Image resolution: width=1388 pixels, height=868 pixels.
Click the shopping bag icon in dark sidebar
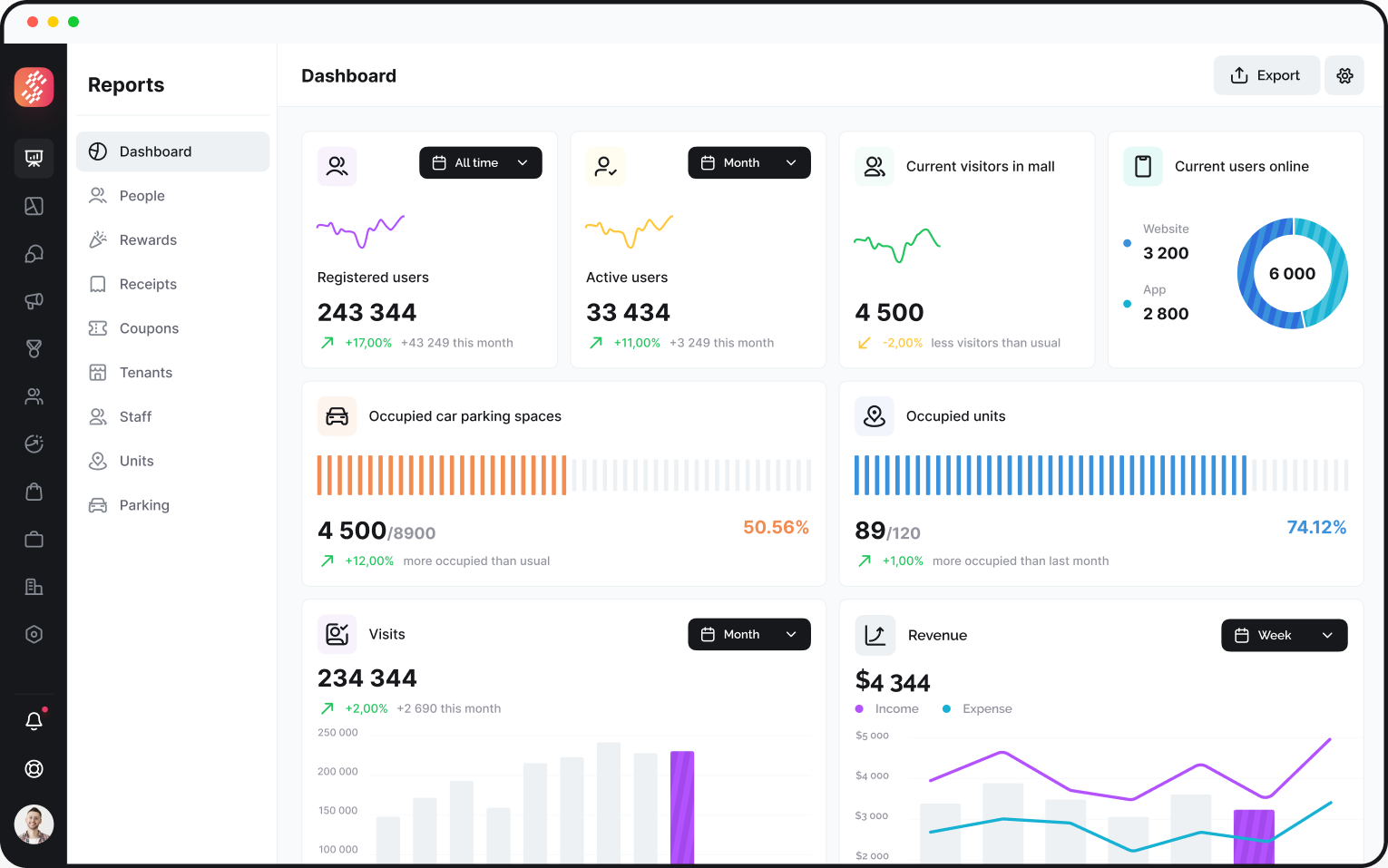click(x=34, y=492)
